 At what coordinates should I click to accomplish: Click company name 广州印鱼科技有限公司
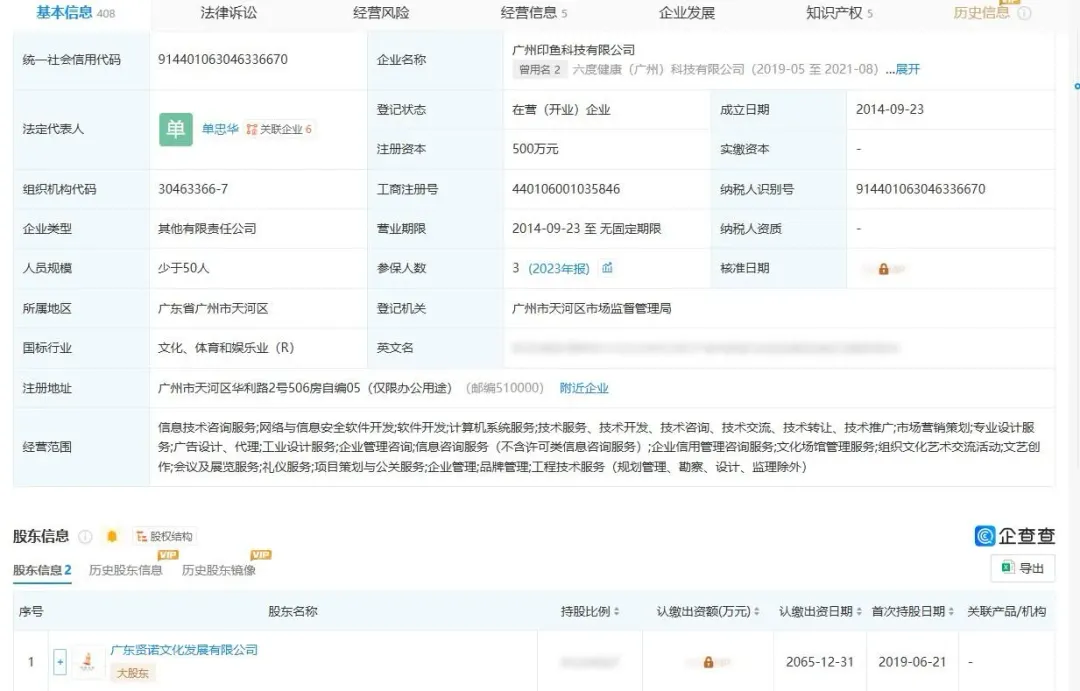[x=574, y=50]
